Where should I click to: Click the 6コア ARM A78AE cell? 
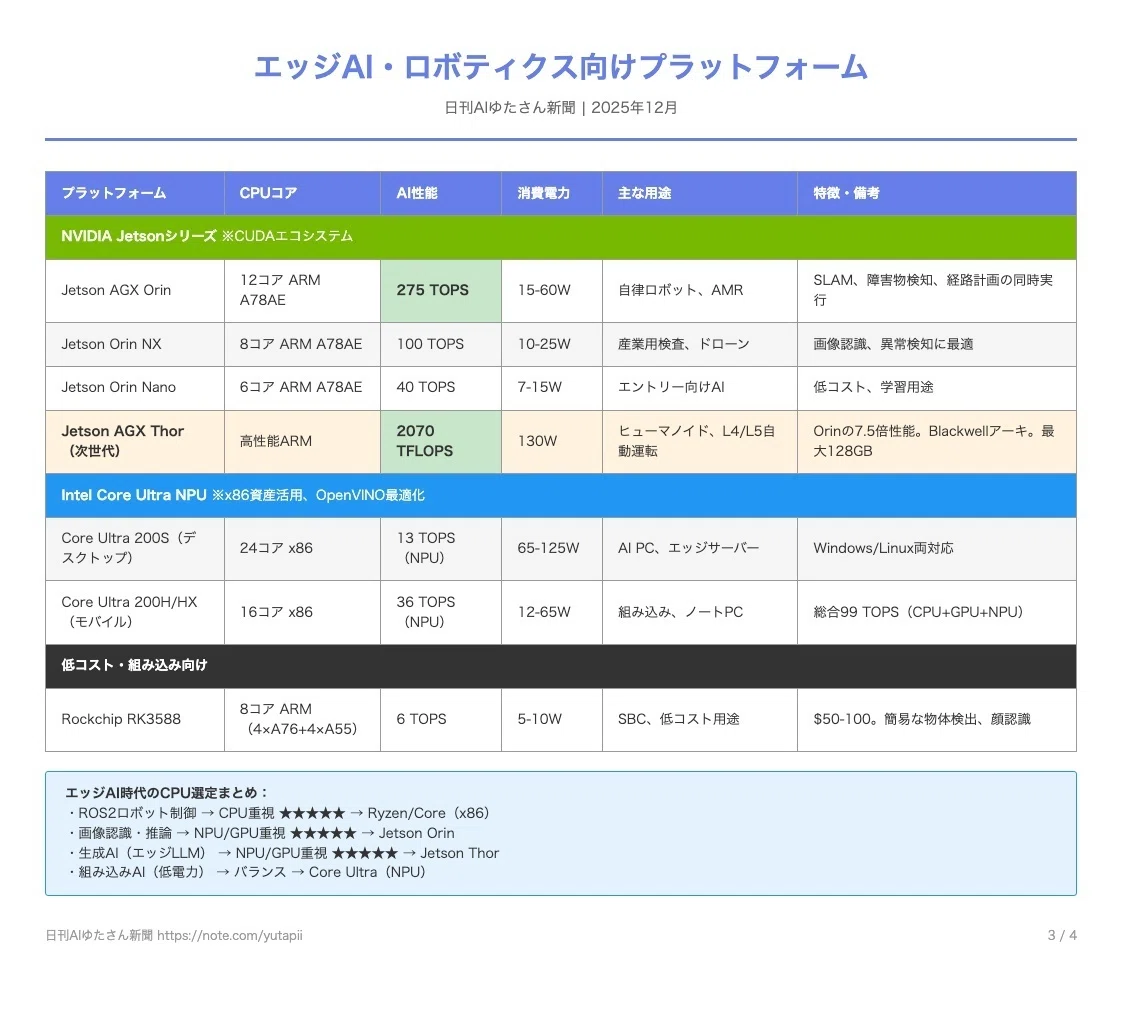point(302,388)
